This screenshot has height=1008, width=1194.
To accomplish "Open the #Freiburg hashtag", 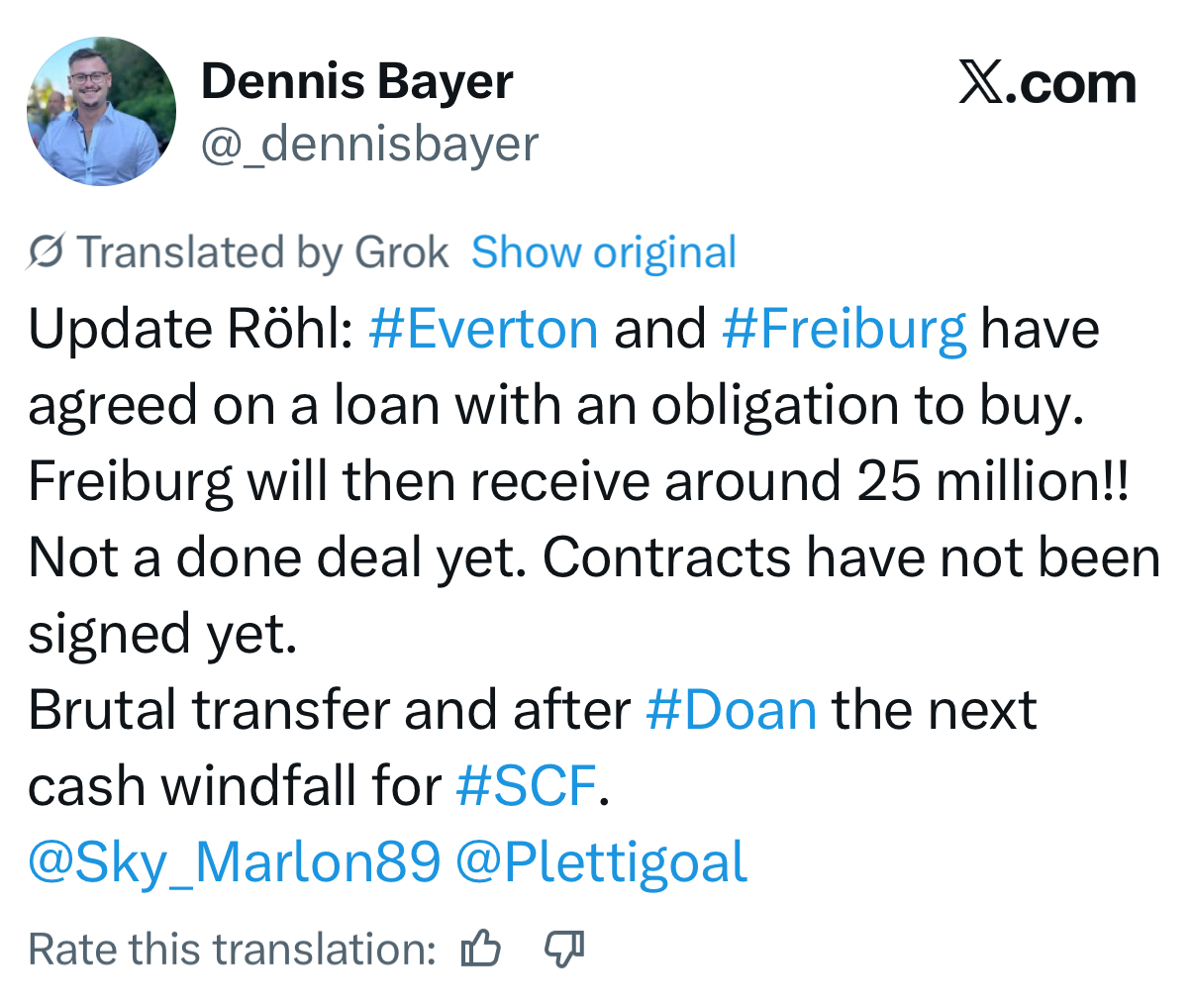I will point(844,329).
